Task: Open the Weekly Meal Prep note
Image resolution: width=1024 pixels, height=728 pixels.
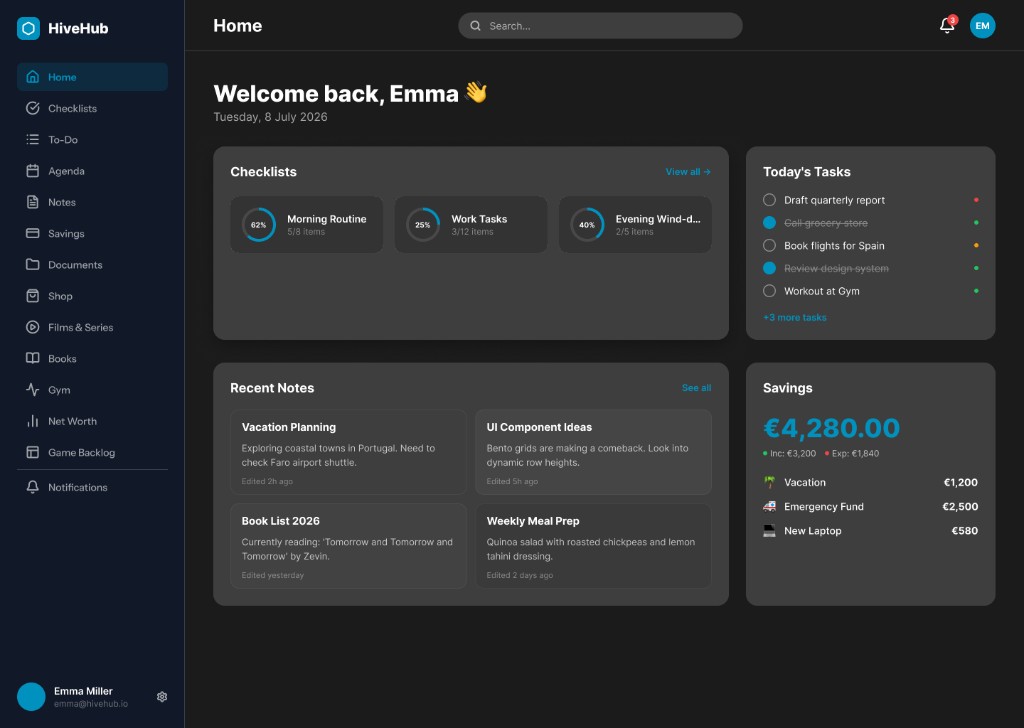Action: (x=593, y=546)
